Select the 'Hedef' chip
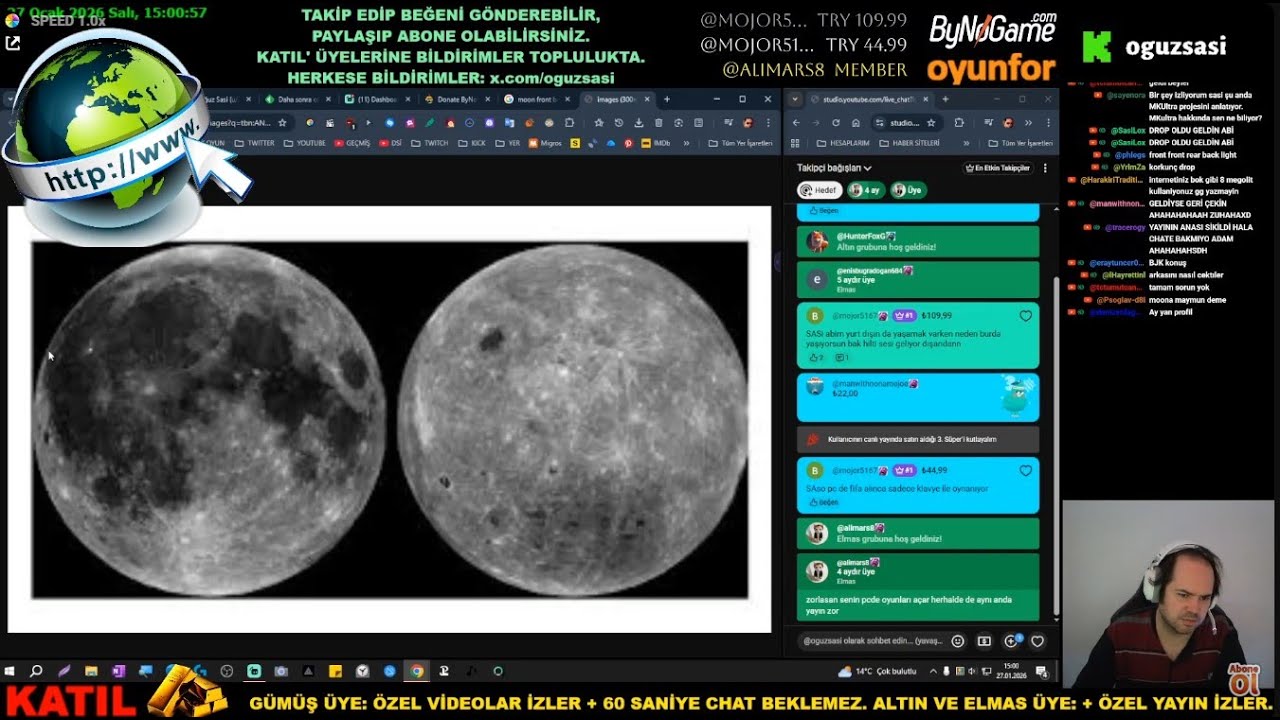The height and width of the screenshot is (720, 1280). 820,190
